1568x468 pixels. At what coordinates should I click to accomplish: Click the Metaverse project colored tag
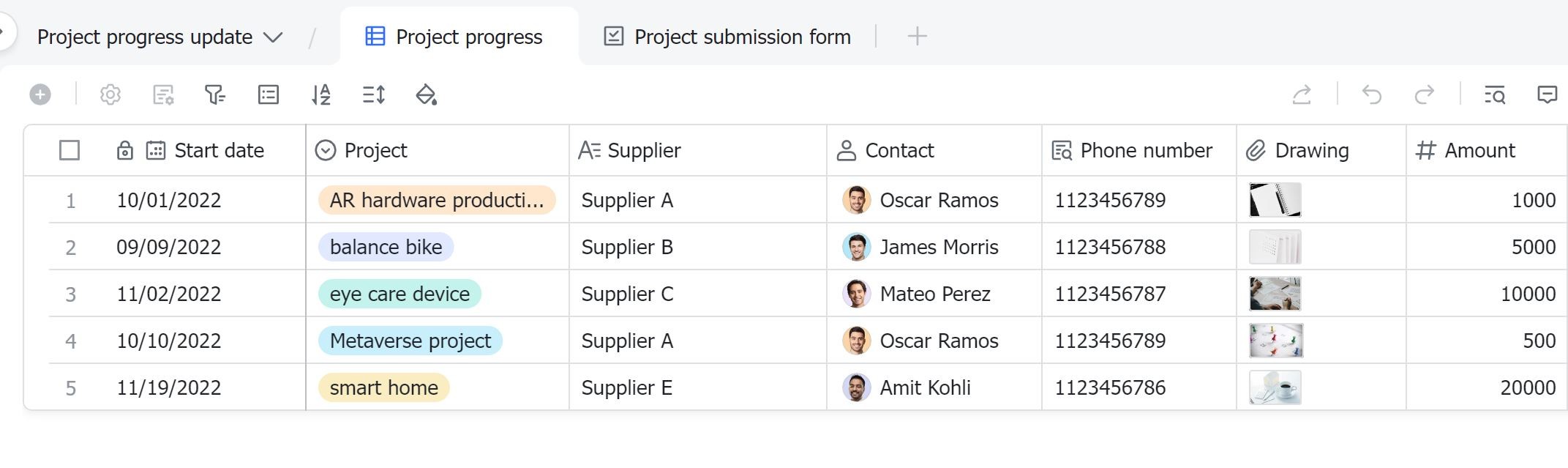[410, 341]
